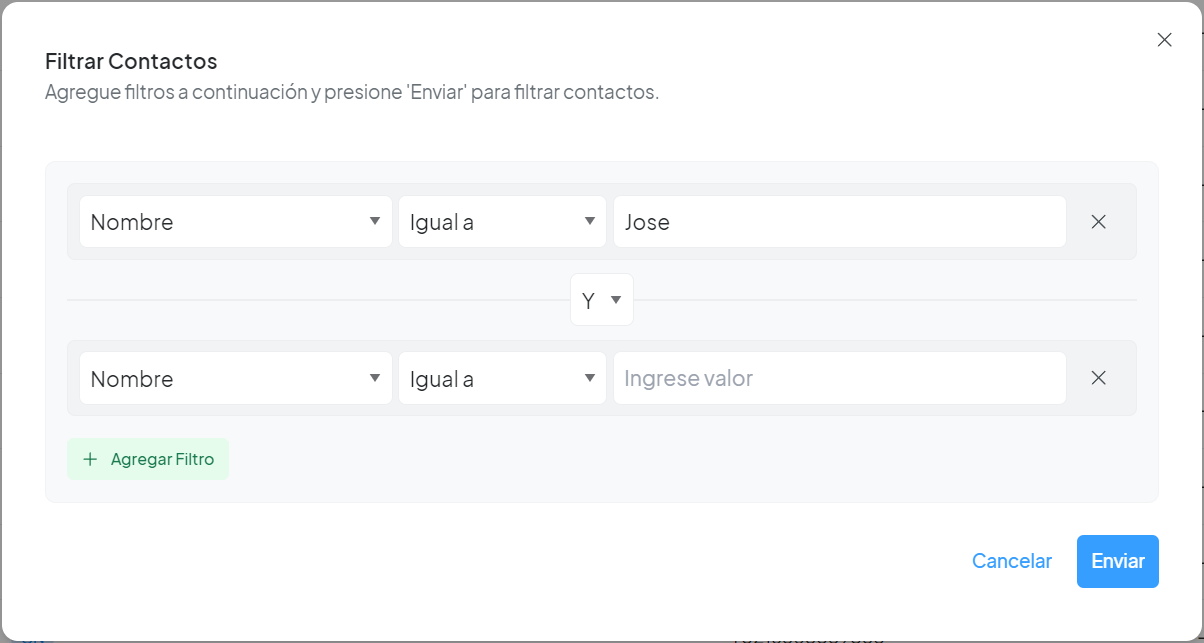Submit filters with the Enviar button

(1117, 561)
